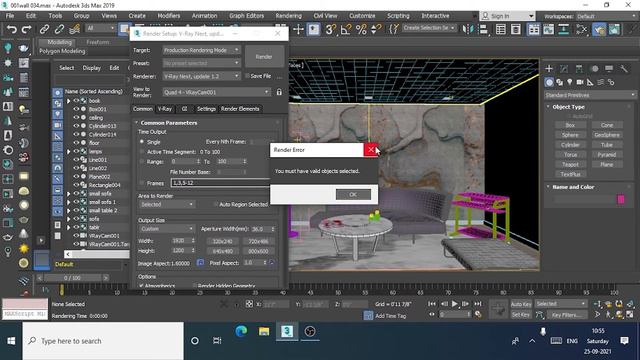This screenshot has height=360, width=640.
Task: Select the Active Time Segment radio
Action: (142, 151)
